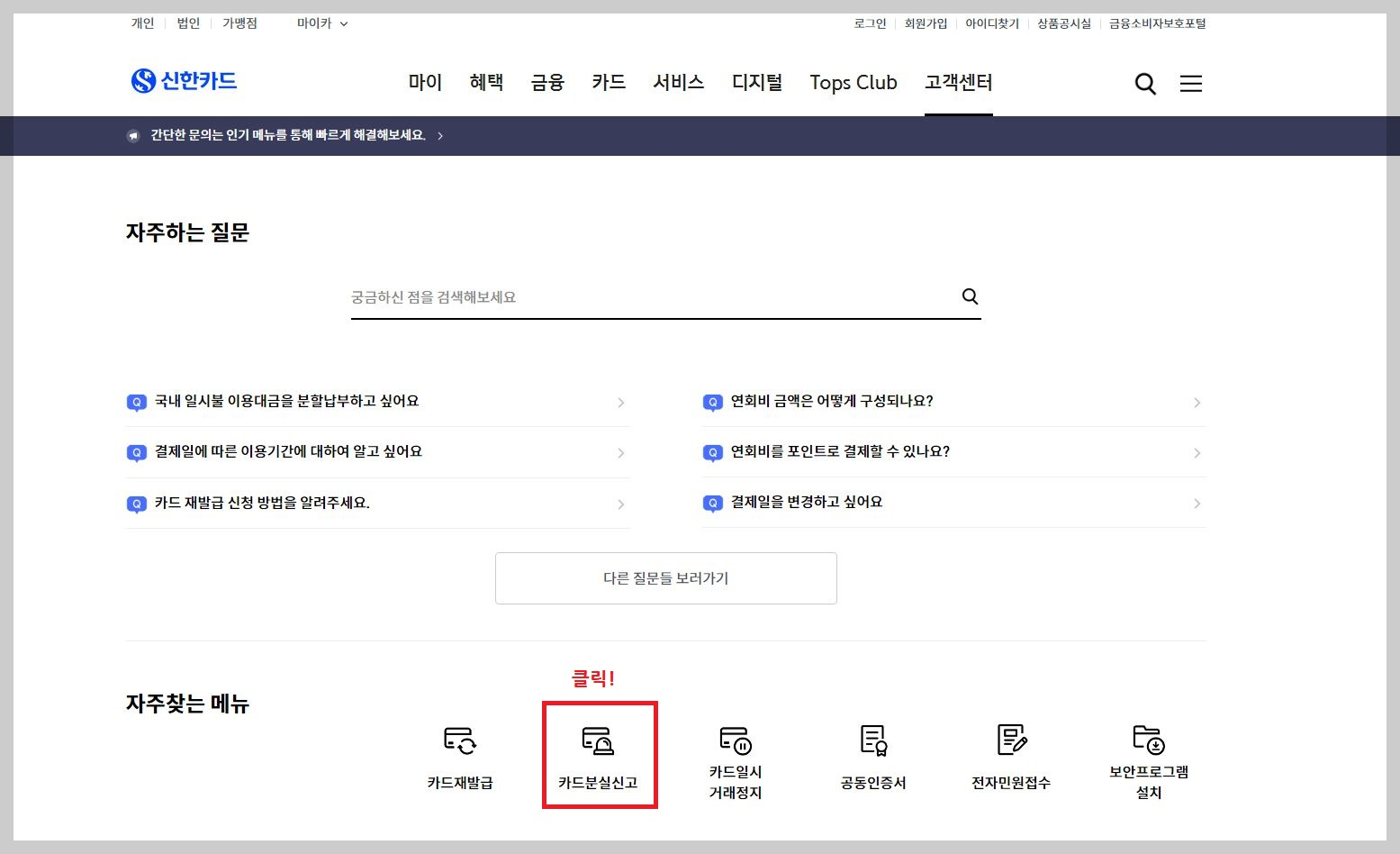This screenshot has width=1400, height=854.
Task: Open the 디지털 main menu
Action: pos(757,83)
